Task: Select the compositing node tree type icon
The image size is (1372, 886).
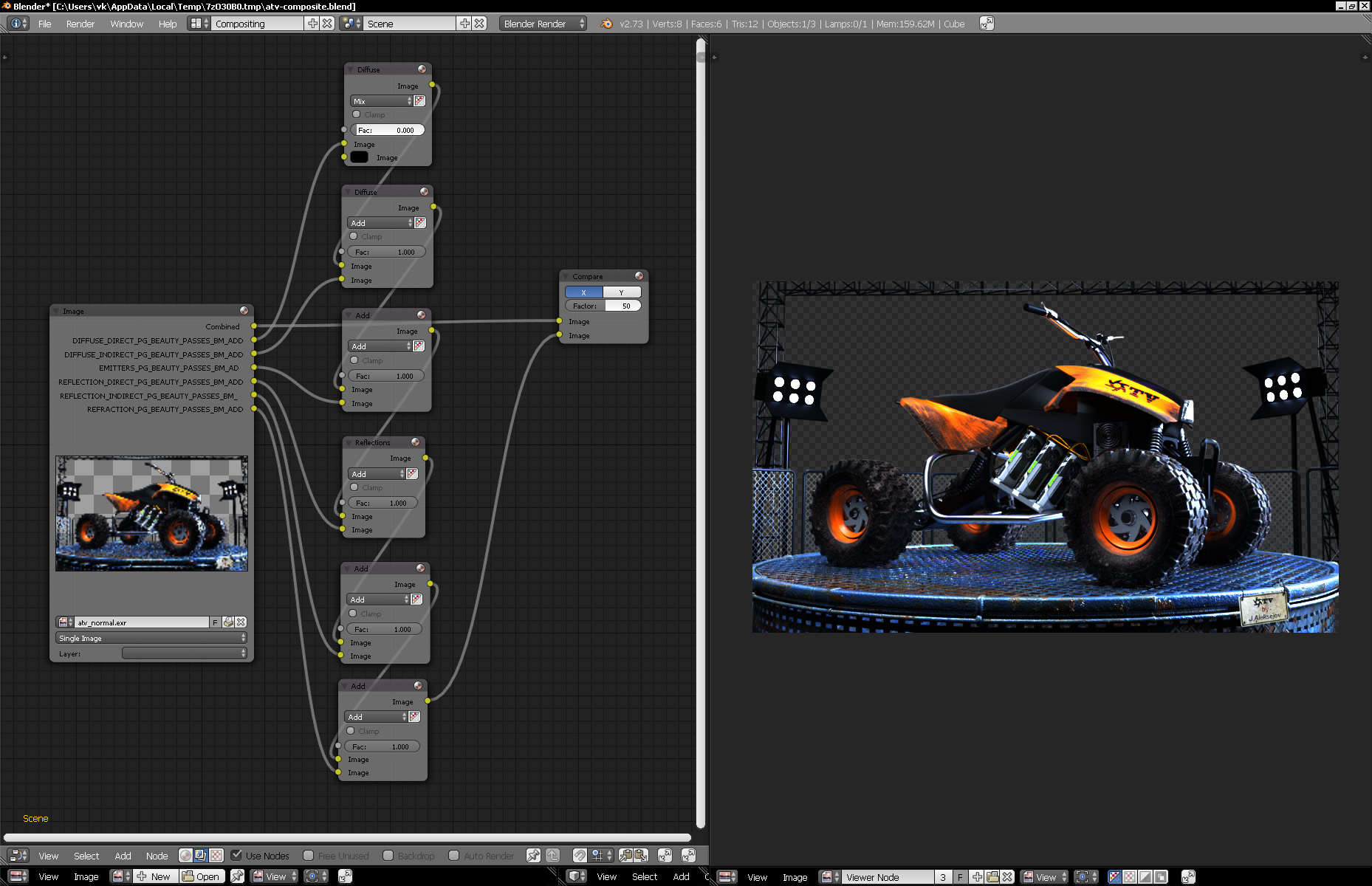Action: [x=200, y=855]
